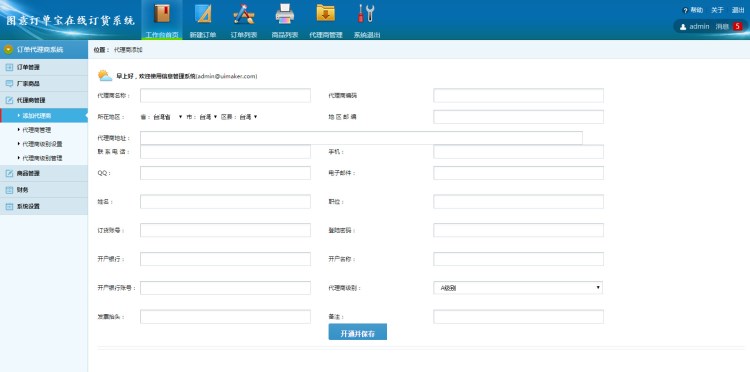Click the 代理商添加 breadcrumb text
Image resolution: width=750 pixels, height=372 pixels.
coord(128,50)
